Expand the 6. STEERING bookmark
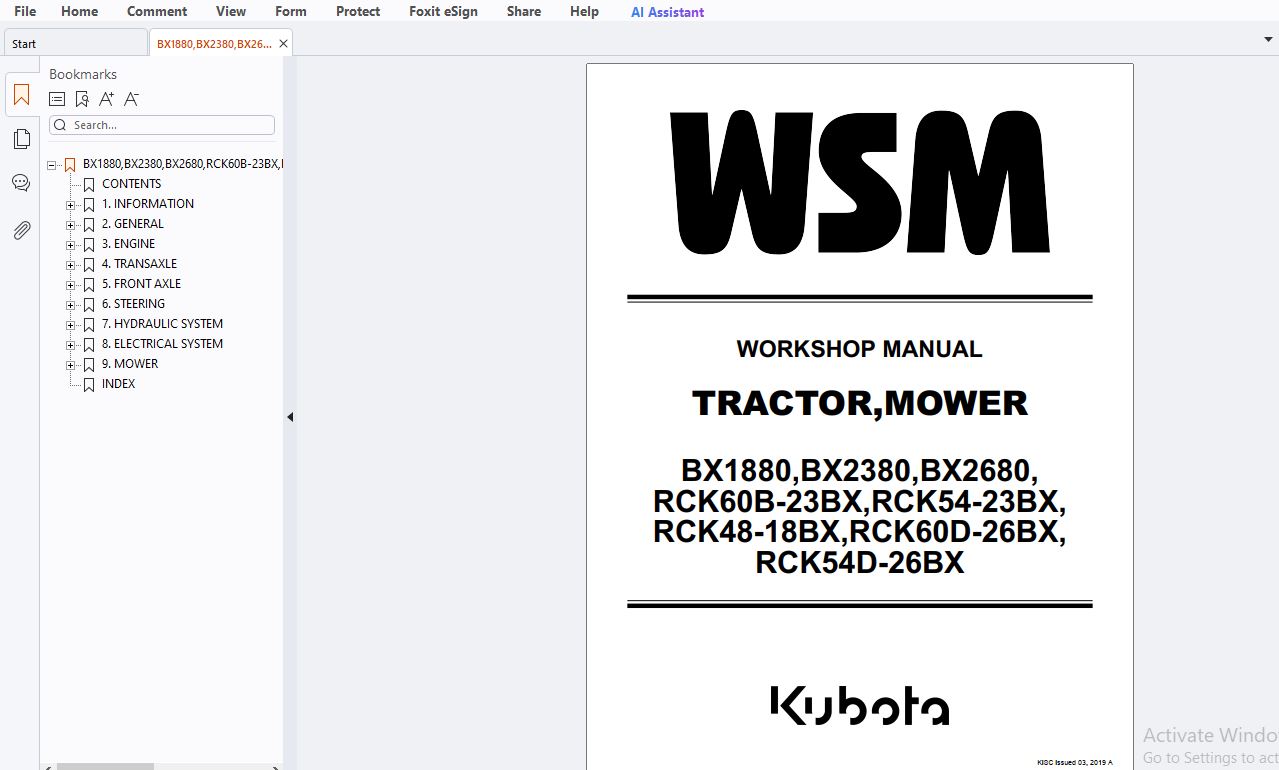 click(x=70, y=305)
